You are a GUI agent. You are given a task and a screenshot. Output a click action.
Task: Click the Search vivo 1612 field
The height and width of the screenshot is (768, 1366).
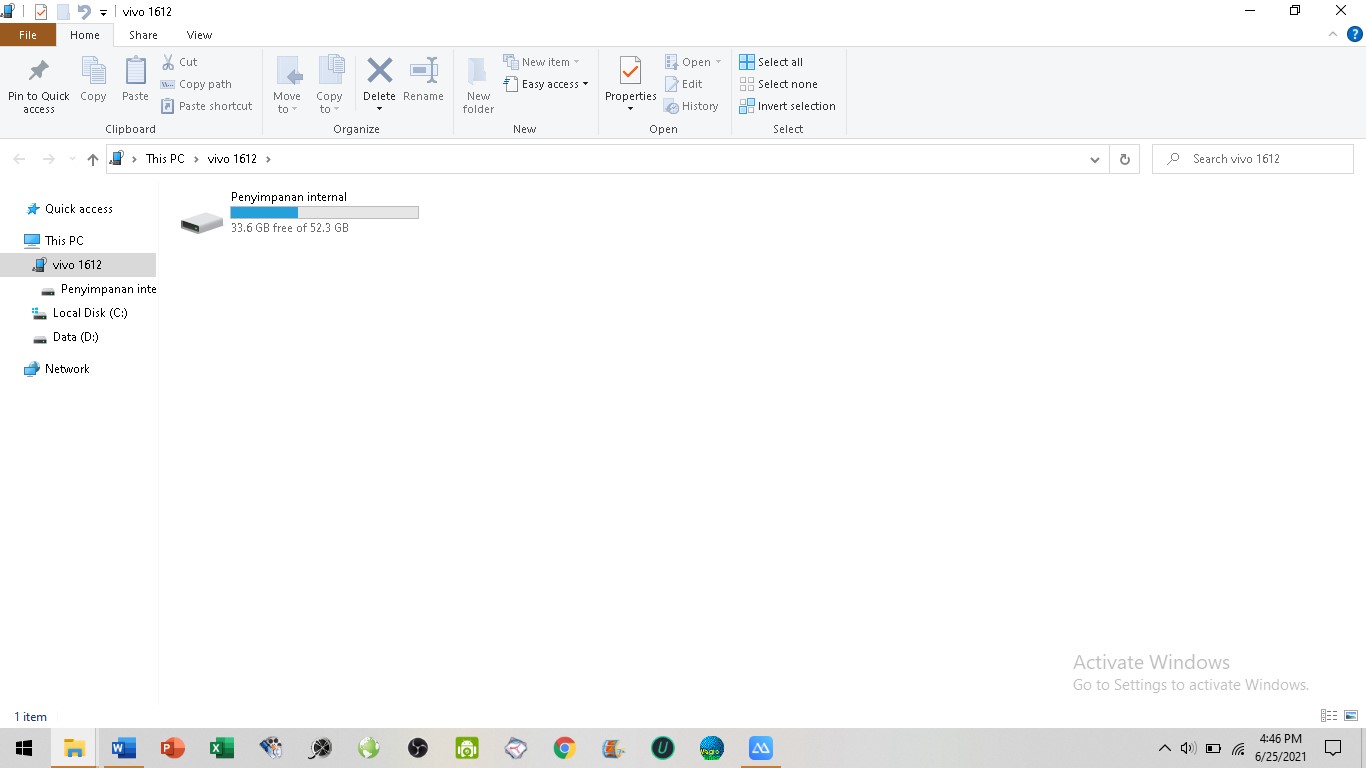1253,159
